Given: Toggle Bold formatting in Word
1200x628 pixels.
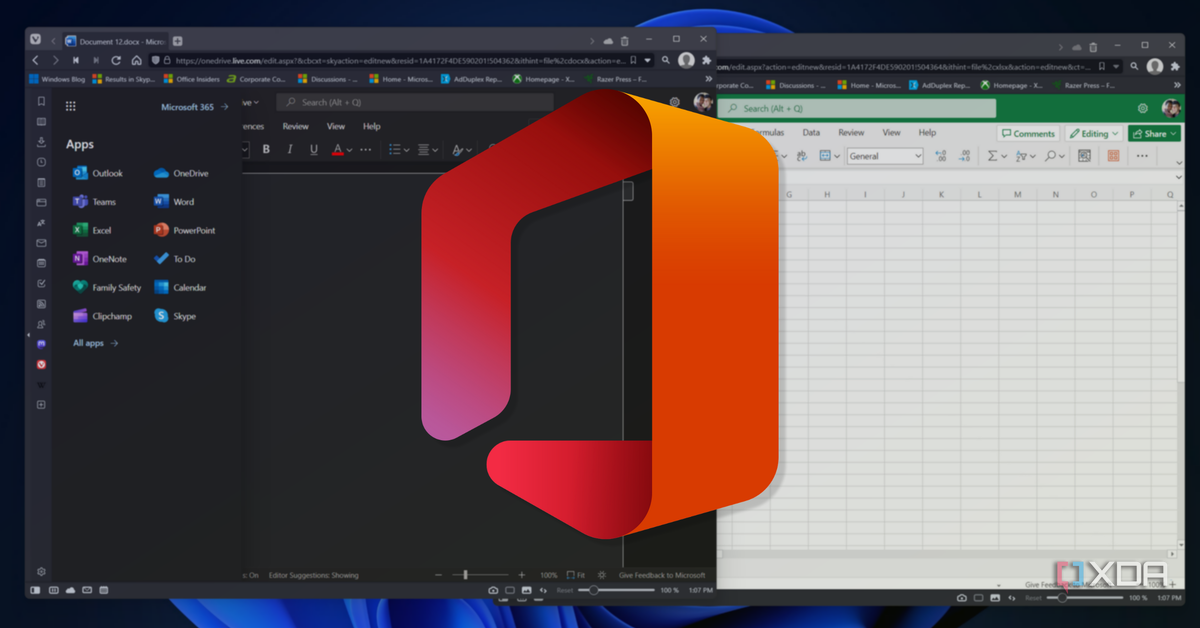Looking at the screenshot, I should [x=266, y=150].
